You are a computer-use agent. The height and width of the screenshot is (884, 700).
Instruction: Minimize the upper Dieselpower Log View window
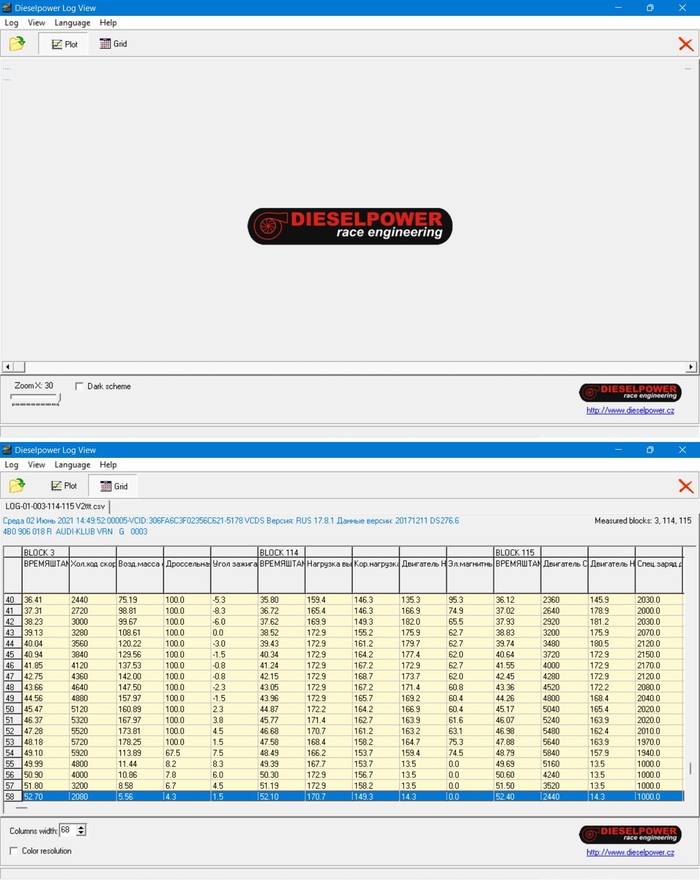pyautogui.click(x=618, y=8)
